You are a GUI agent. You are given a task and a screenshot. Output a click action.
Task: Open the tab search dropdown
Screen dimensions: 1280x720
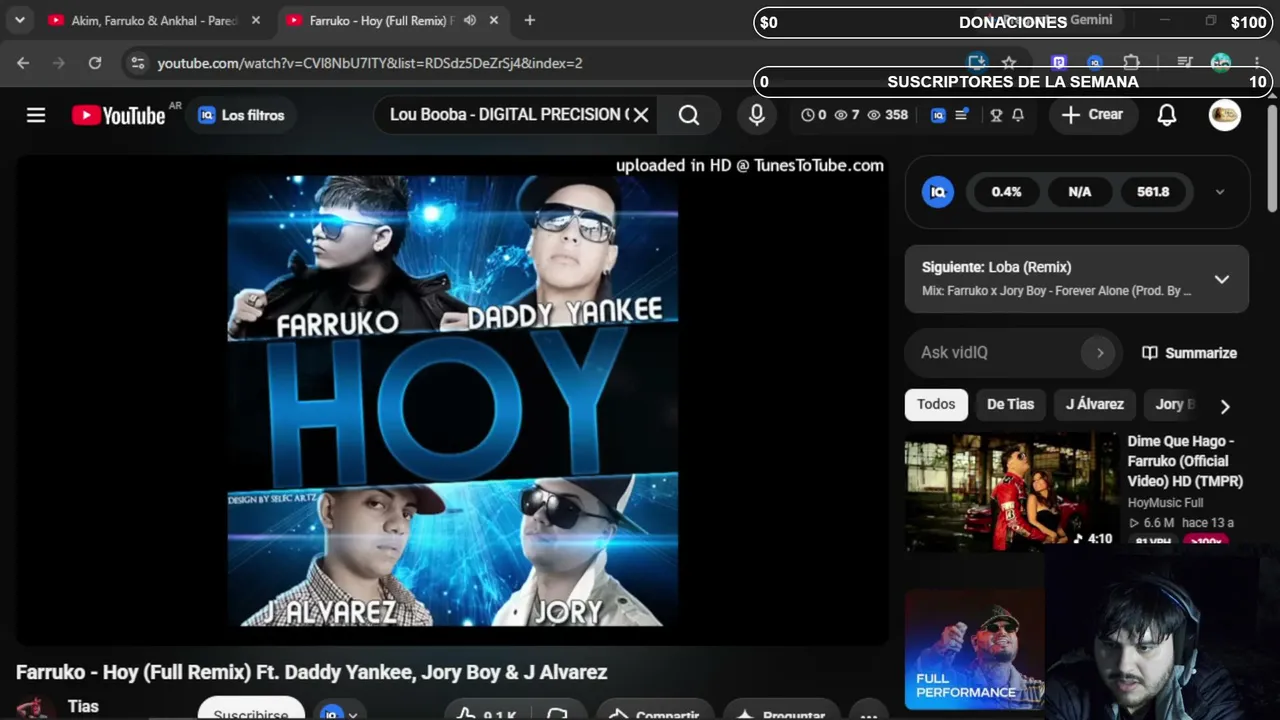point(19,20)
